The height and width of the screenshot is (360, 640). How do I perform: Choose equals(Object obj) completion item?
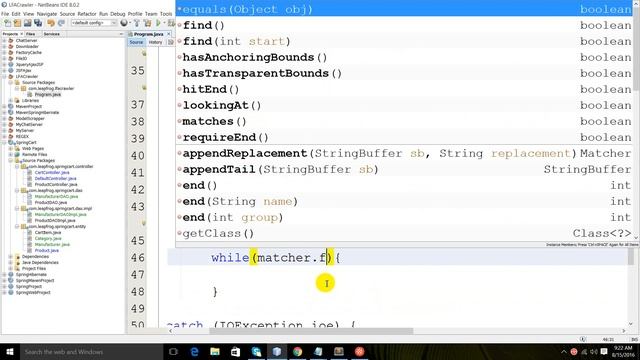[x=404, y=9]
